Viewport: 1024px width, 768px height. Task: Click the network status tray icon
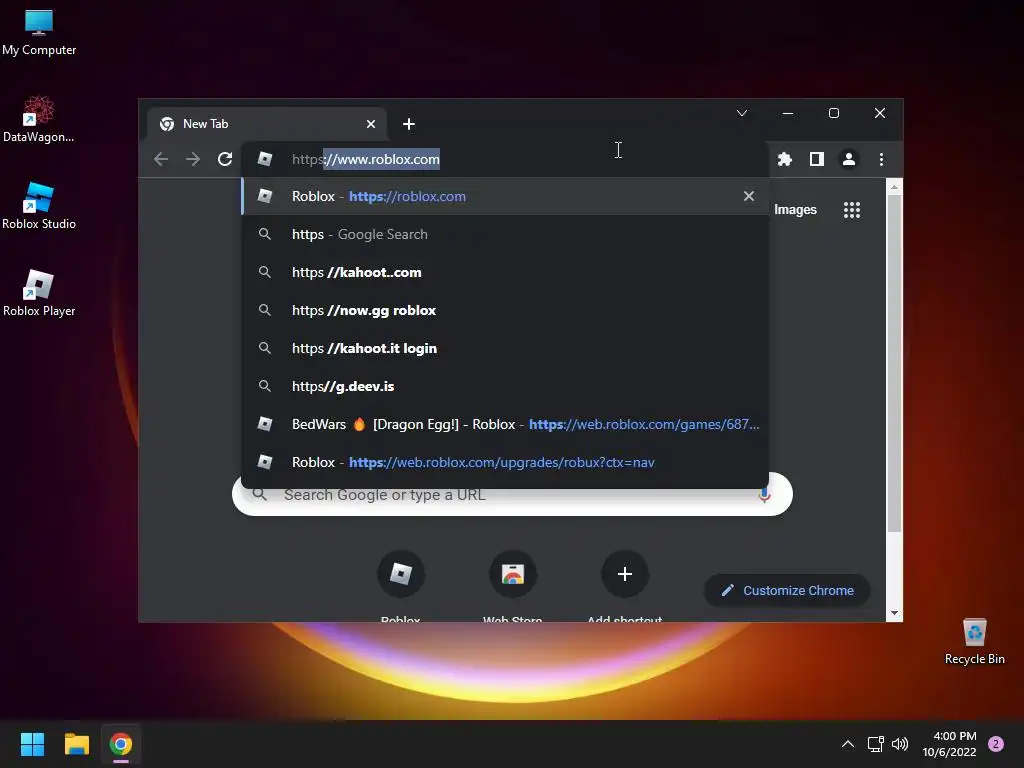coord(875,744)
